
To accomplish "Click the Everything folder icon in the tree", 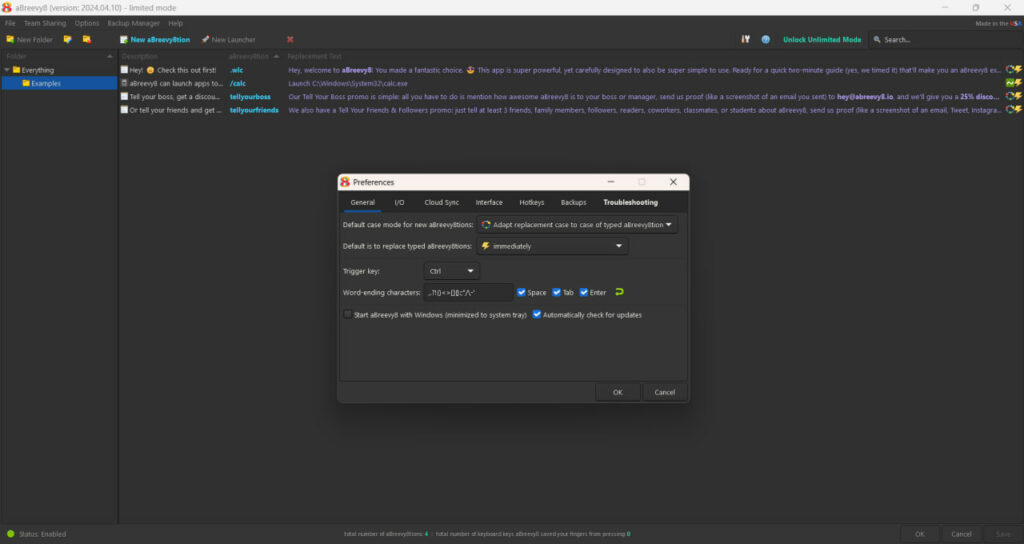I will tap(16, 70).
